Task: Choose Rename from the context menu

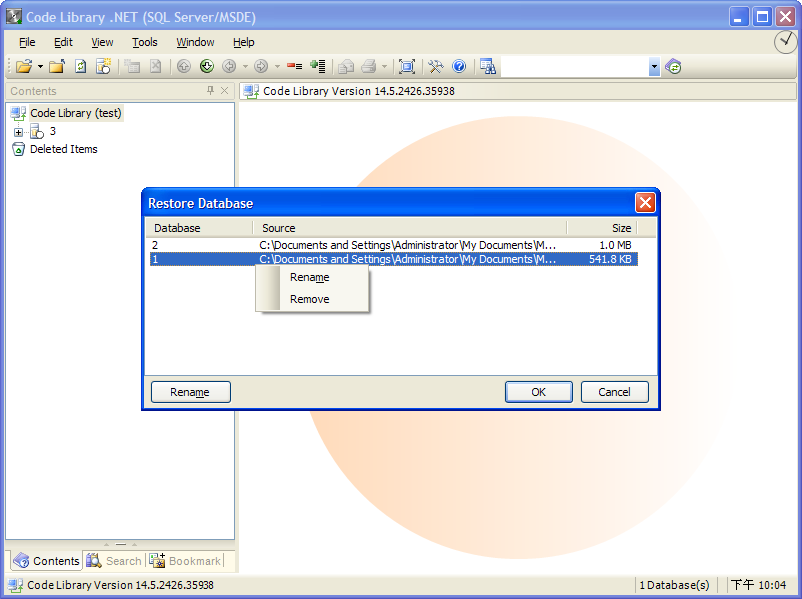Action: (309, 277)
